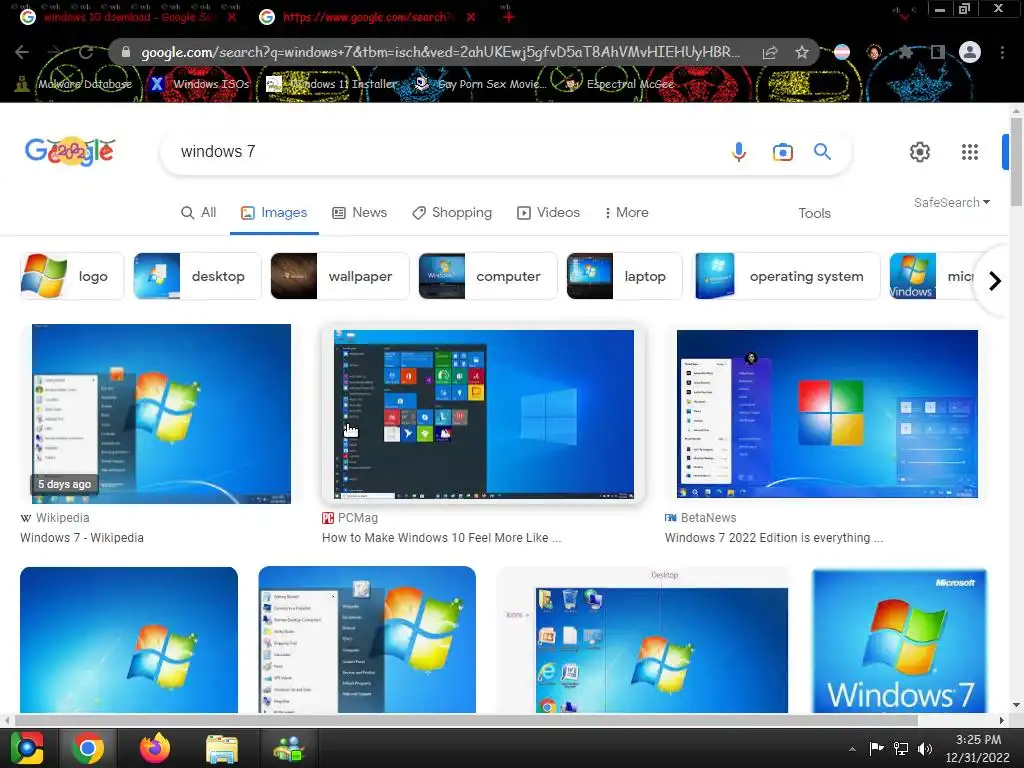
Task: Open the Microsoft Windows 7 box art thumbnail
Action: click(x=899, y=641)
